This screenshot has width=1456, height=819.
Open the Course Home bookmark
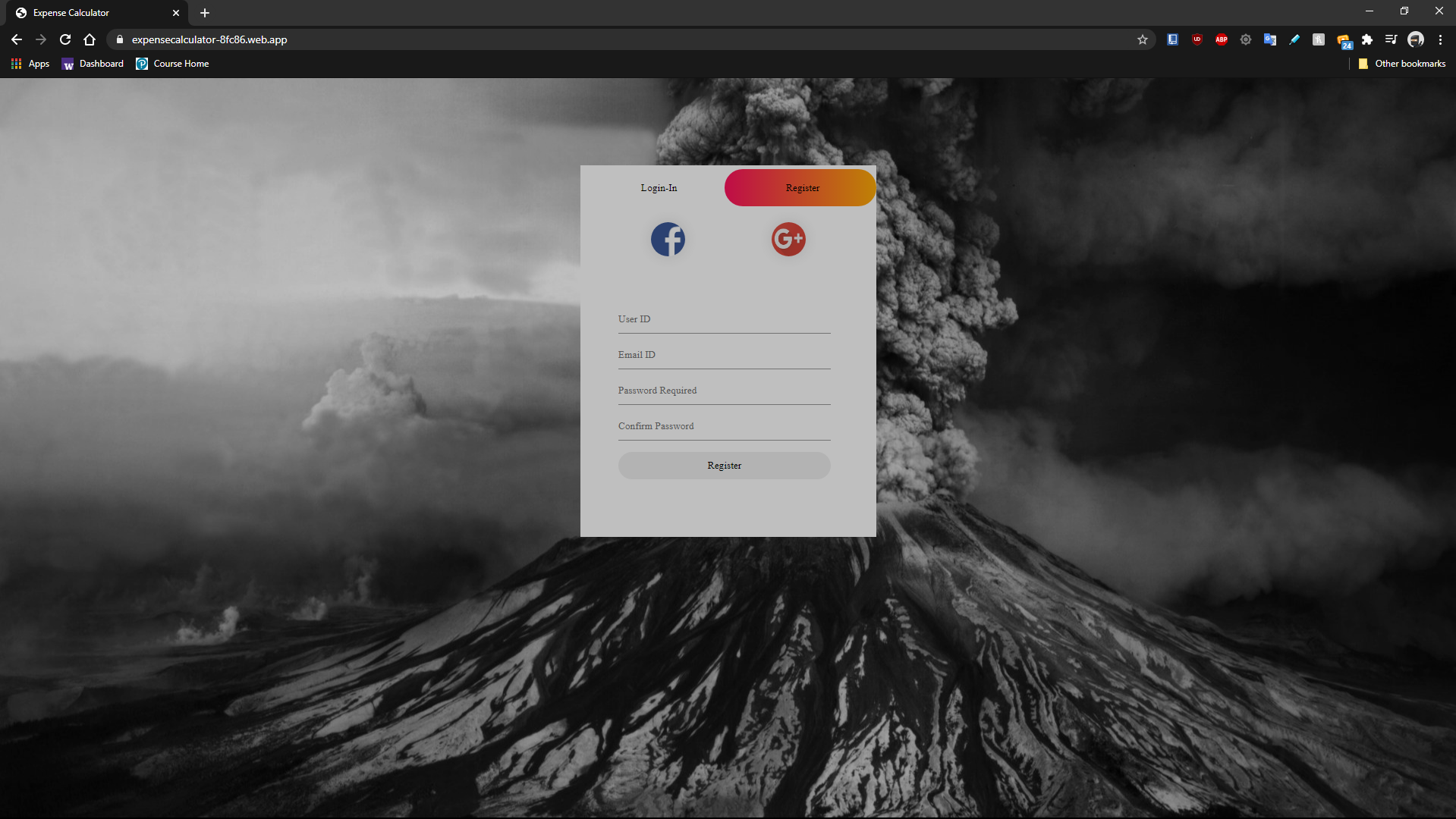[172, 64]
